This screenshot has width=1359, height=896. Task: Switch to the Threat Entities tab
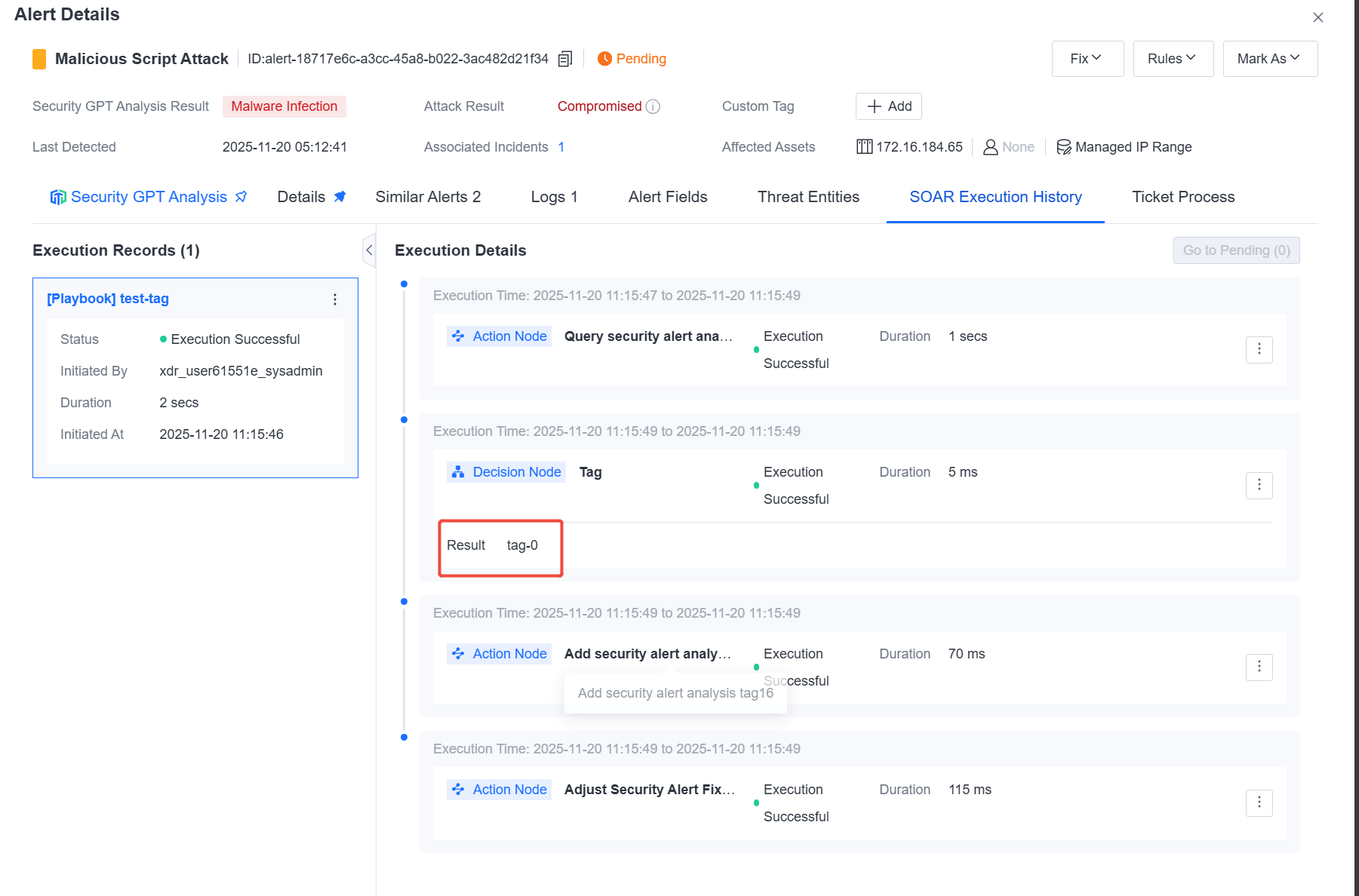pos(808,197)
